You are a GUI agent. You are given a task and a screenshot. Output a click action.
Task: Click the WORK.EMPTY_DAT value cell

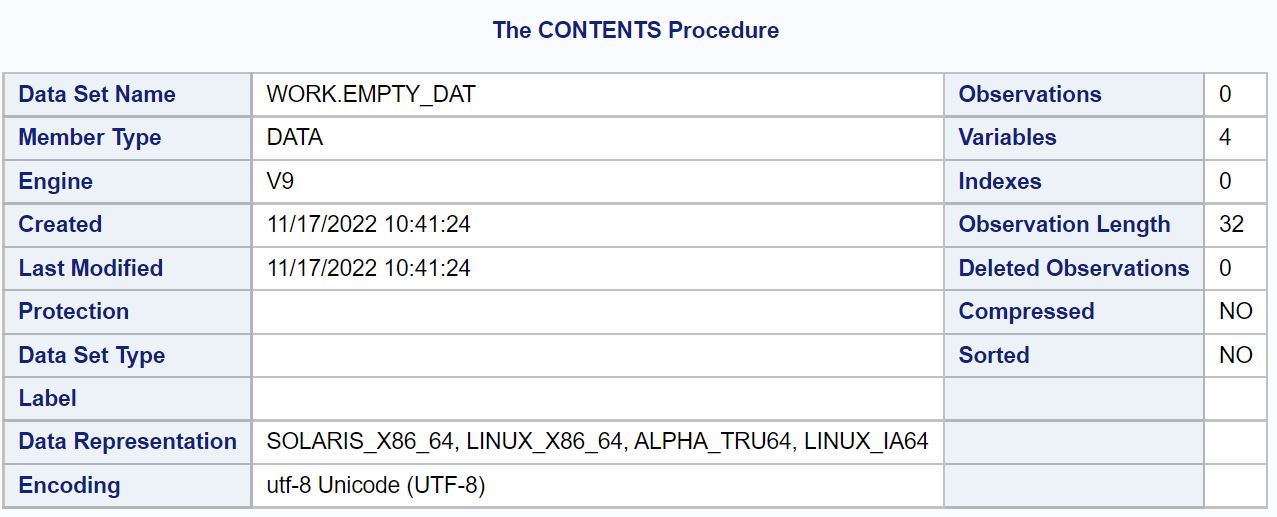pyautogui.click(x=598, y=94)
